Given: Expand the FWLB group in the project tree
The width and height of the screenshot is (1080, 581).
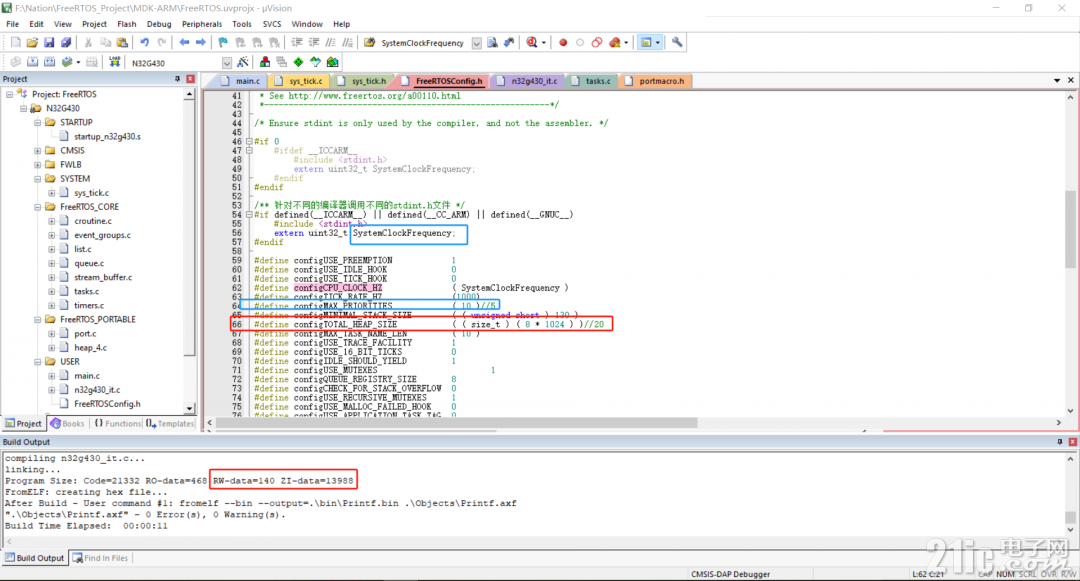Looking at the screenshot, I should (38, 165).
